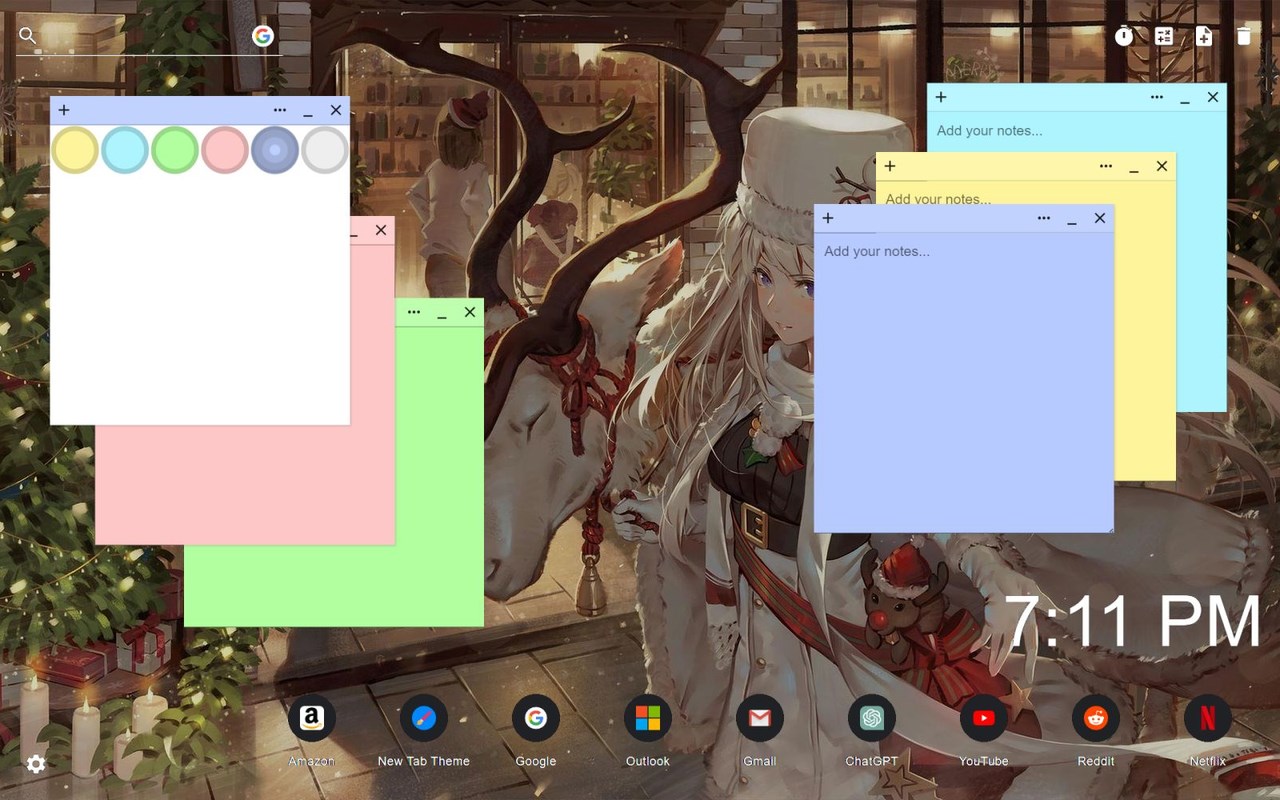Launch the Outlook shortcut
The image size is (1280, 800).
pos(648,718)
